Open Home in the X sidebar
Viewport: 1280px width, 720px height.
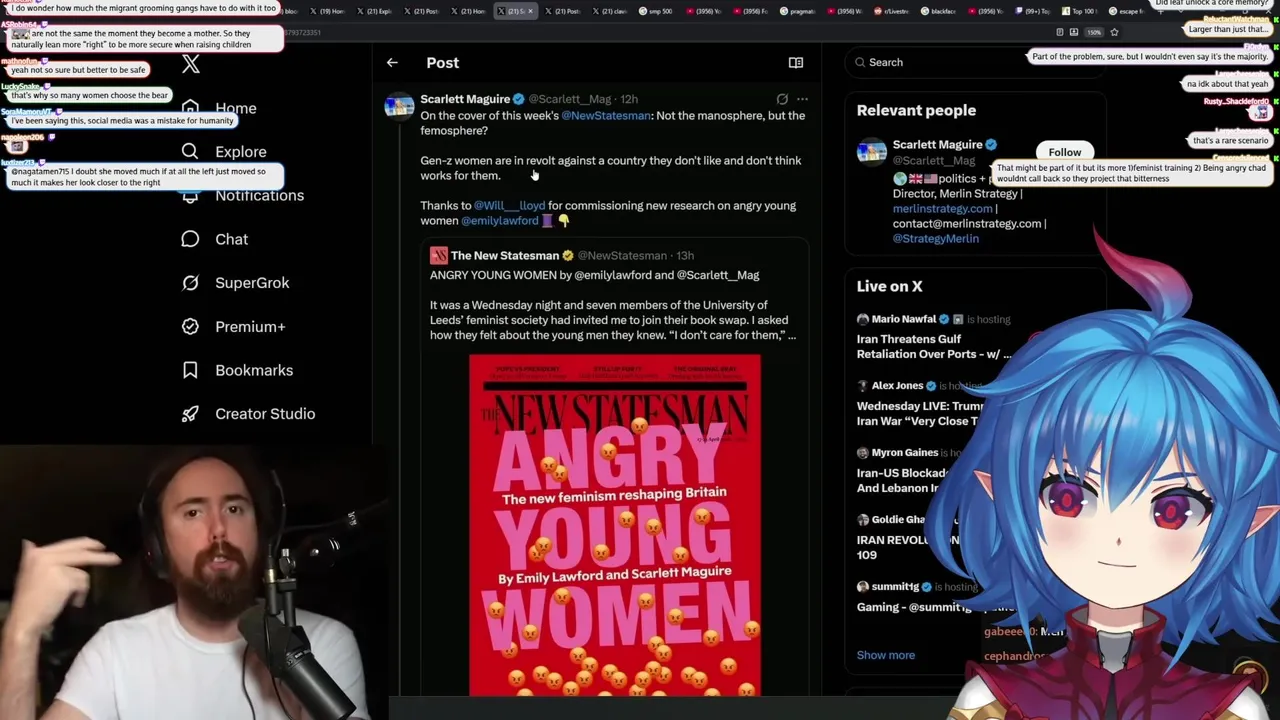click(x=235, y=108)
